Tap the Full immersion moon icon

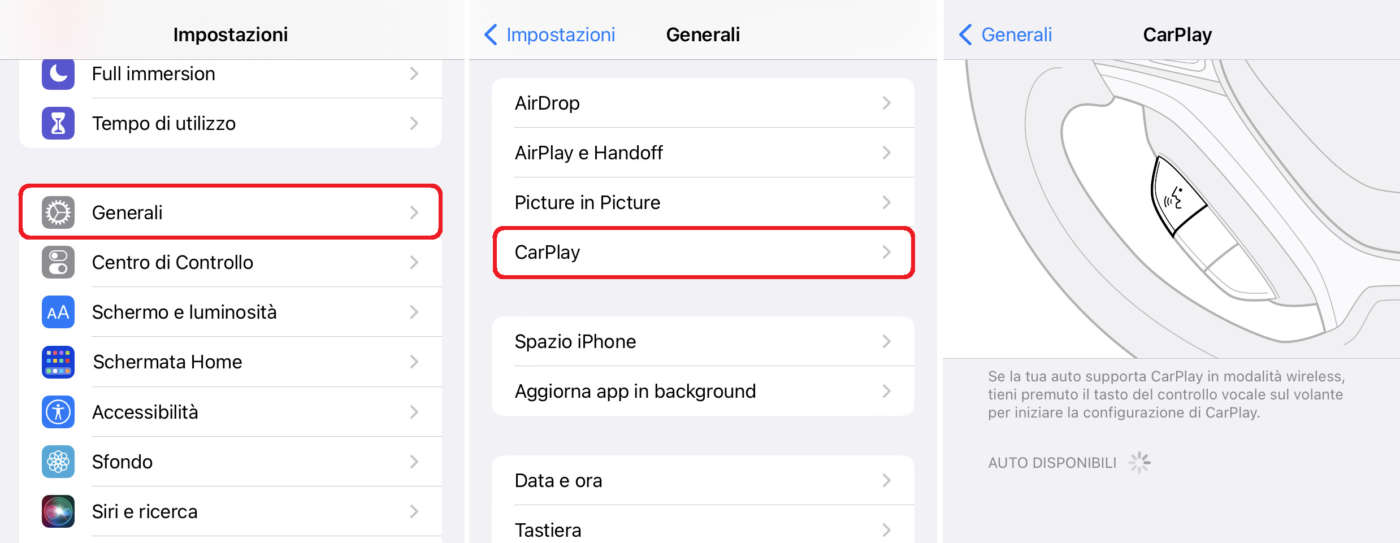(x=58, y=74)
